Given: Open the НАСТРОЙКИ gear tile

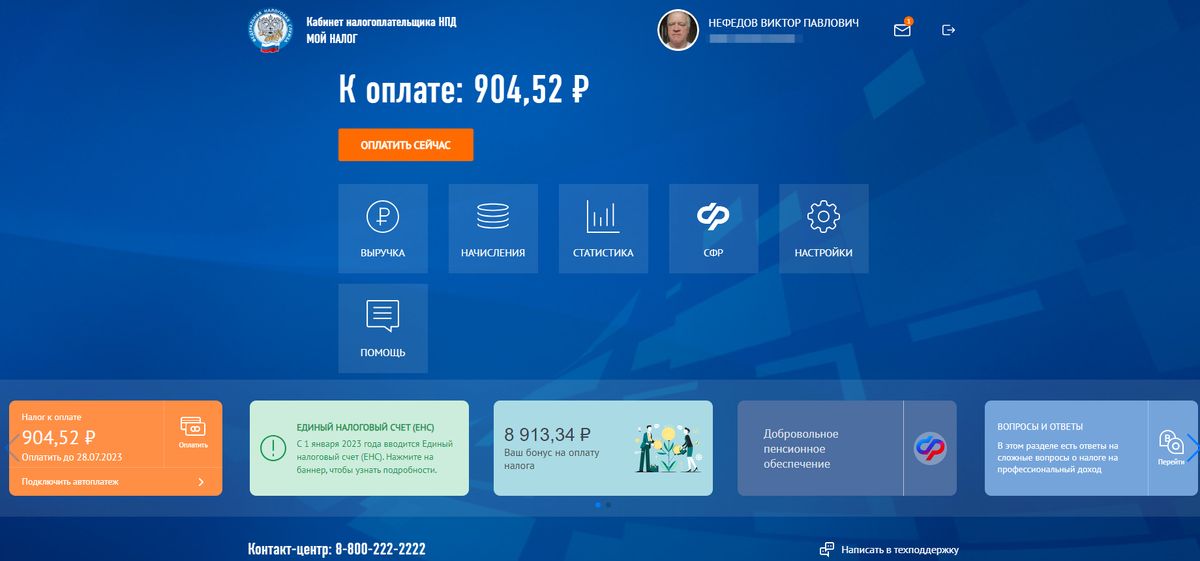Looking at the screenshot, I should click(x=823, y=228).
